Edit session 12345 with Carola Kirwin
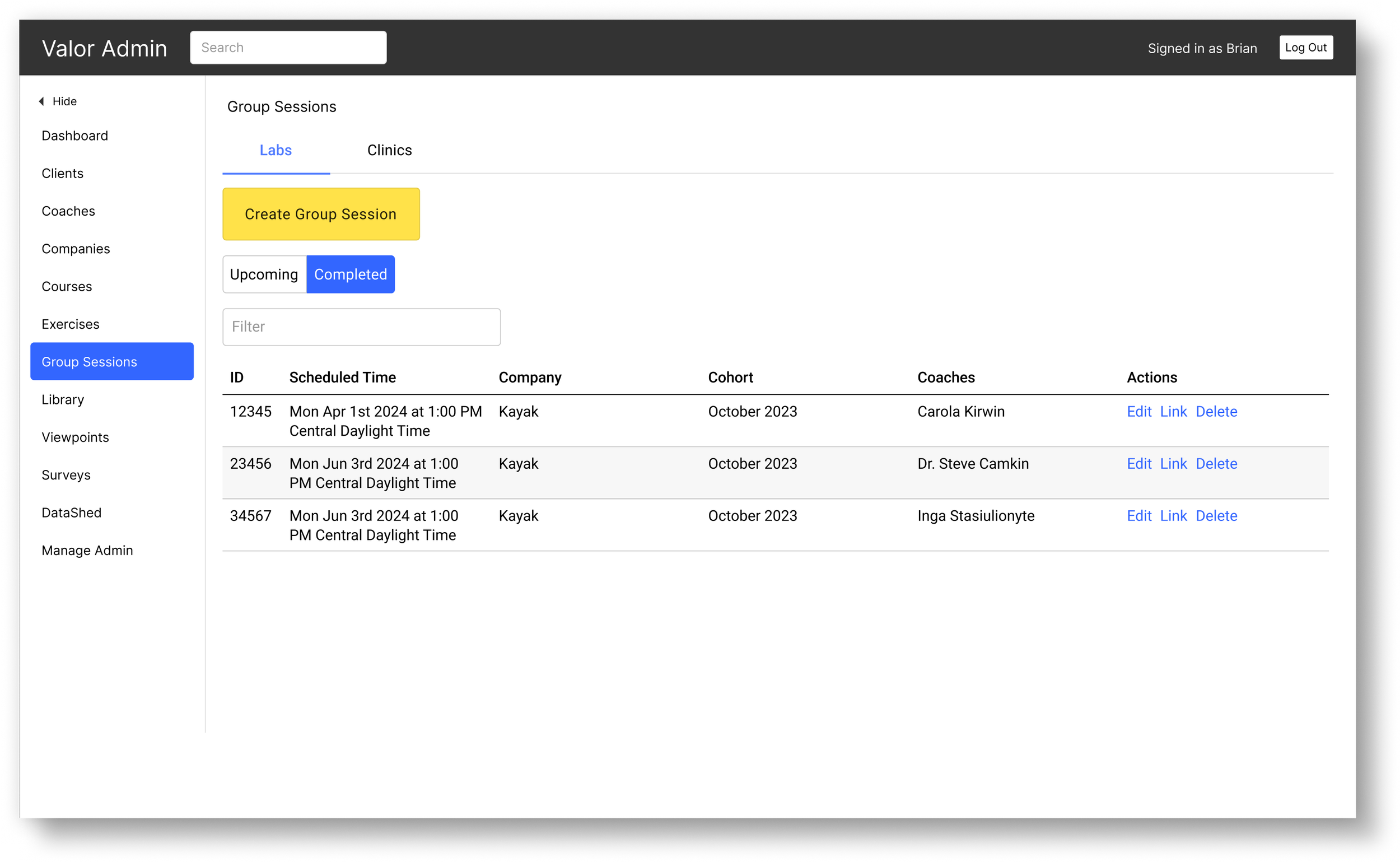 coord(1138,411)
